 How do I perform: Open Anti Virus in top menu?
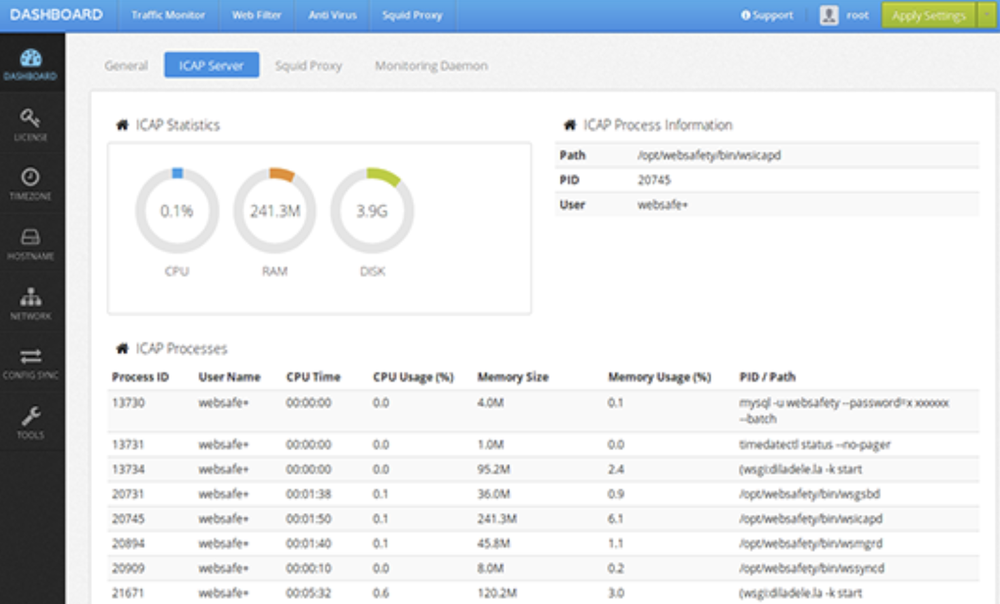(x=333, y=15)
